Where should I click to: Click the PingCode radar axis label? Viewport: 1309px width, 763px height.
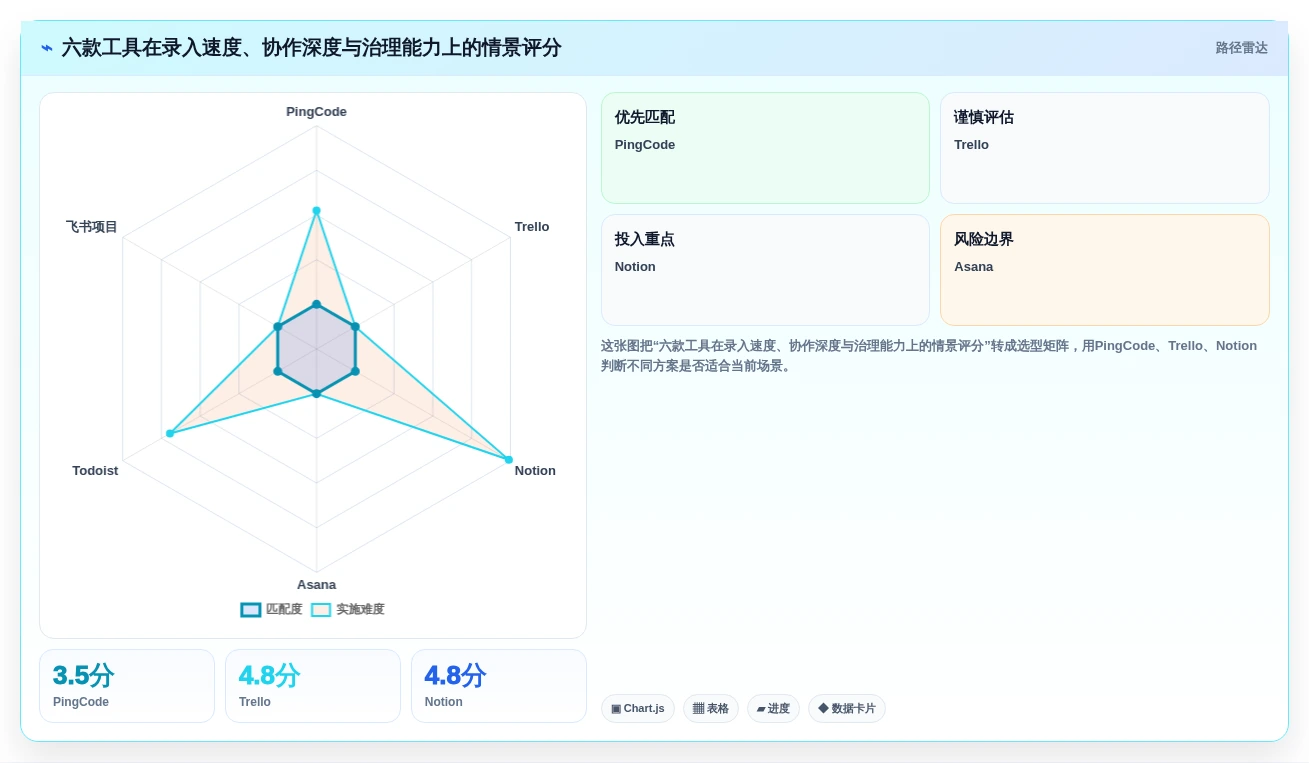316,112
